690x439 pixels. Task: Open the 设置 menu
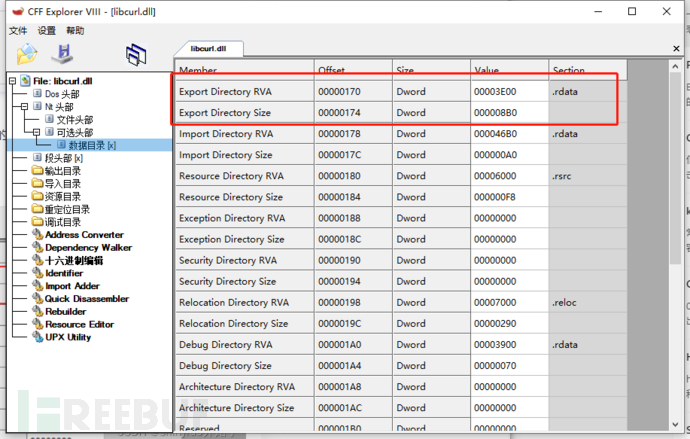47,30
